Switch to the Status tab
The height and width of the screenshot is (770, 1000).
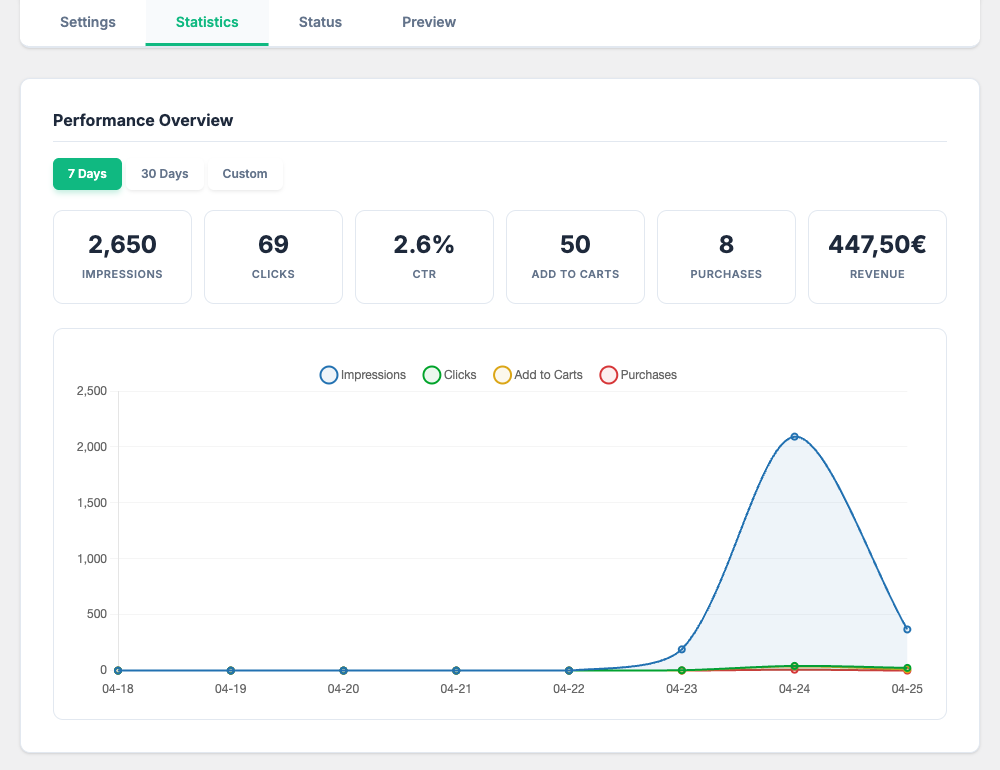[x=320, y=22]
